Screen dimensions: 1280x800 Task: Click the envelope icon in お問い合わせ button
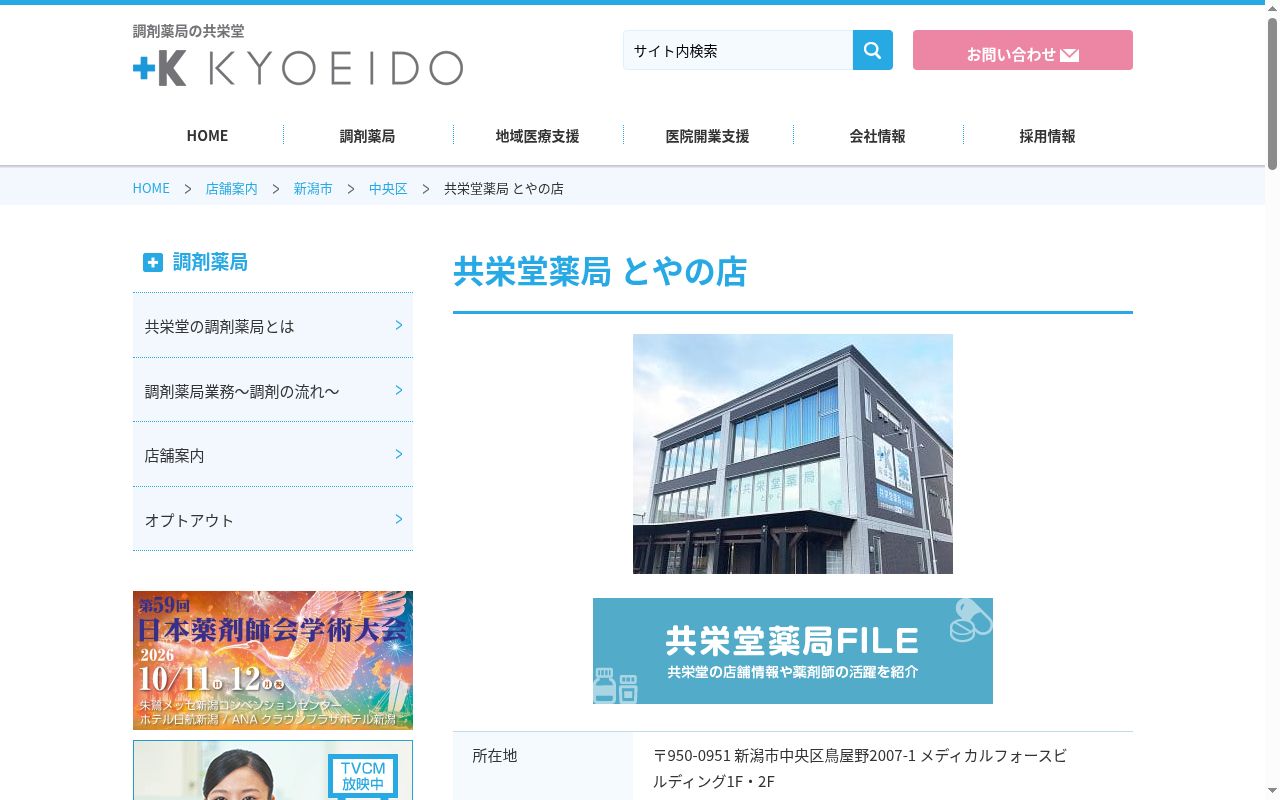1069,55
